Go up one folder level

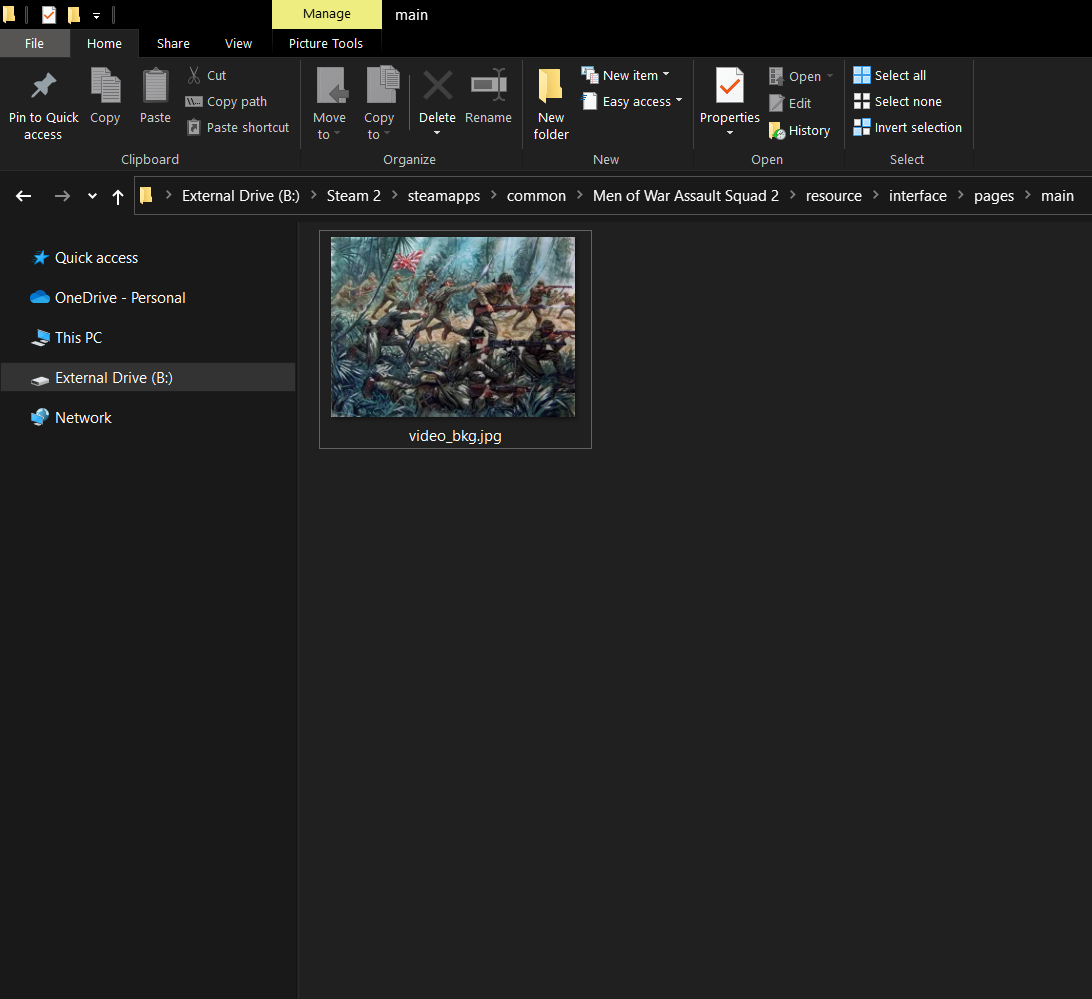tap(118, 196)
